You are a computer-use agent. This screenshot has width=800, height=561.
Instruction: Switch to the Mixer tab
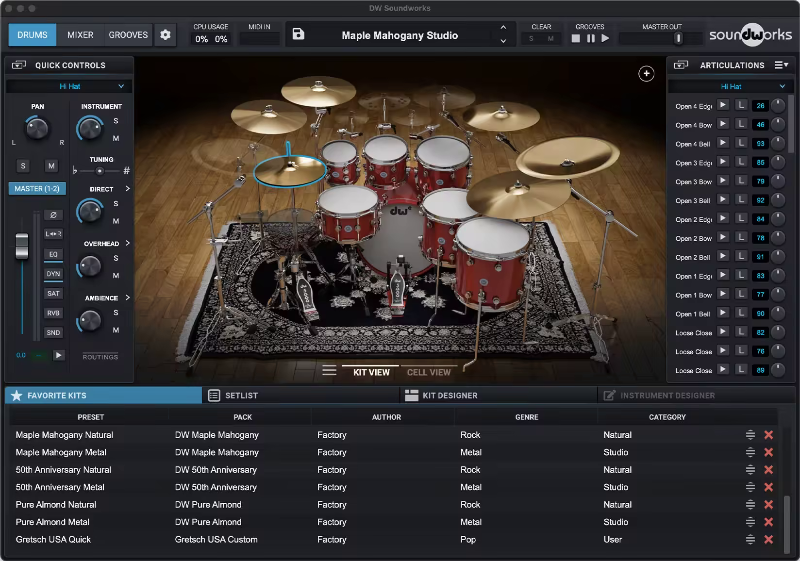coord(80,35)
